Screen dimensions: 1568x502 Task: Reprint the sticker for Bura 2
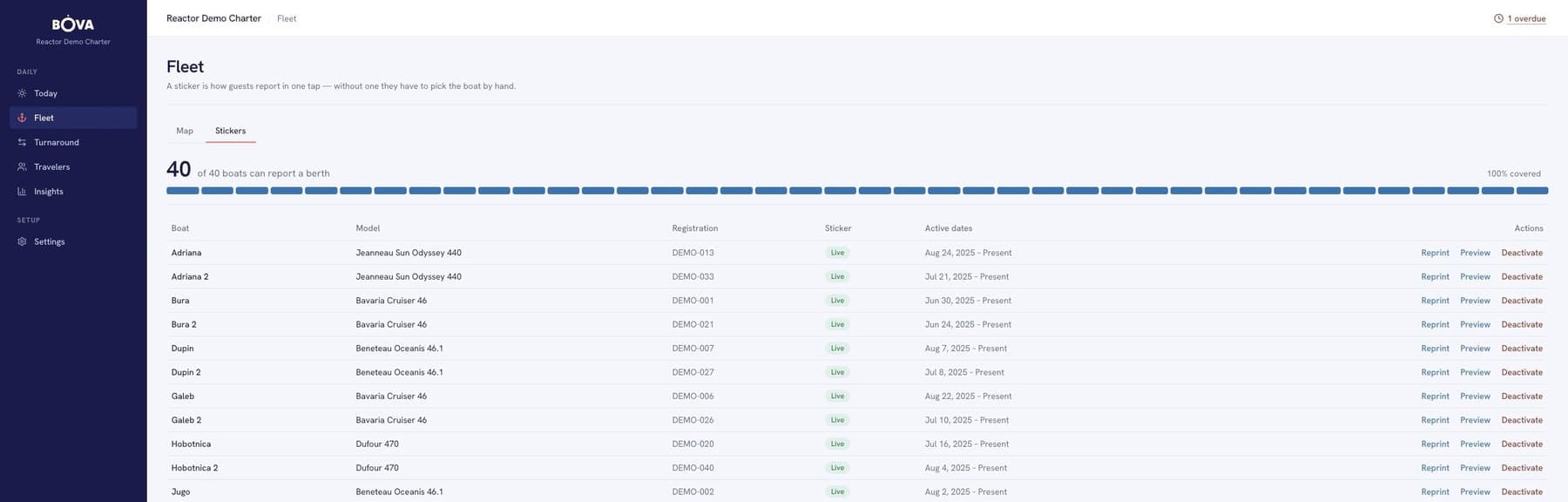[1435, 324]
